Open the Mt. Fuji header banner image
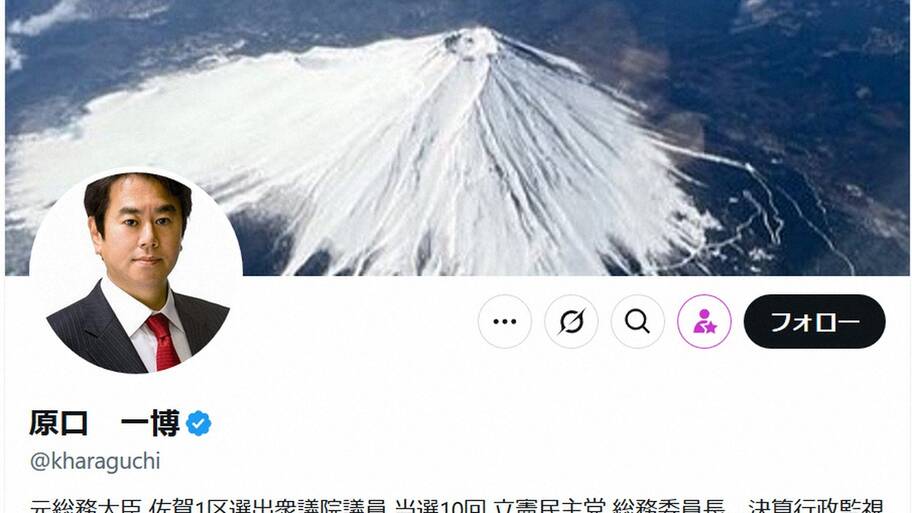 click(457, 138)
